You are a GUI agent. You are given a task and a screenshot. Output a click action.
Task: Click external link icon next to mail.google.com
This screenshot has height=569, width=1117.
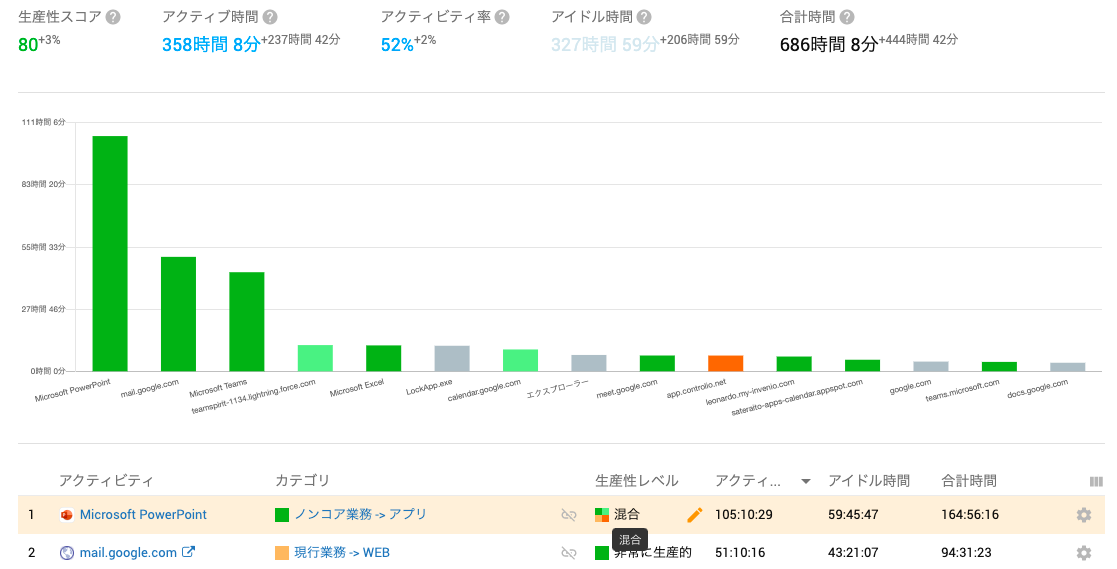click(x=188, y=552)
